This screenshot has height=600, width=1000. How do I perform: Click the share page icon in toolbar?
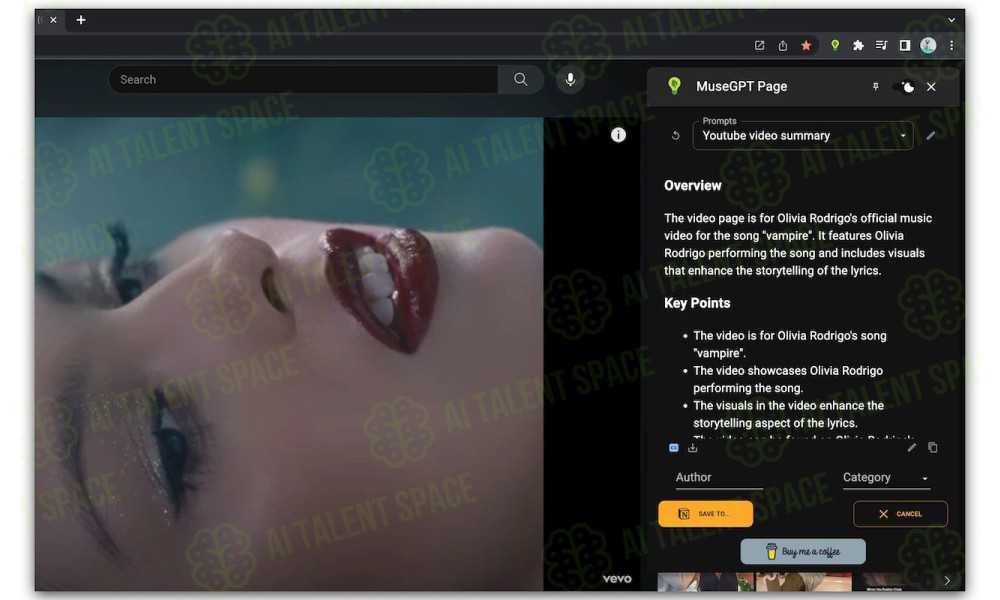(783, 45)
